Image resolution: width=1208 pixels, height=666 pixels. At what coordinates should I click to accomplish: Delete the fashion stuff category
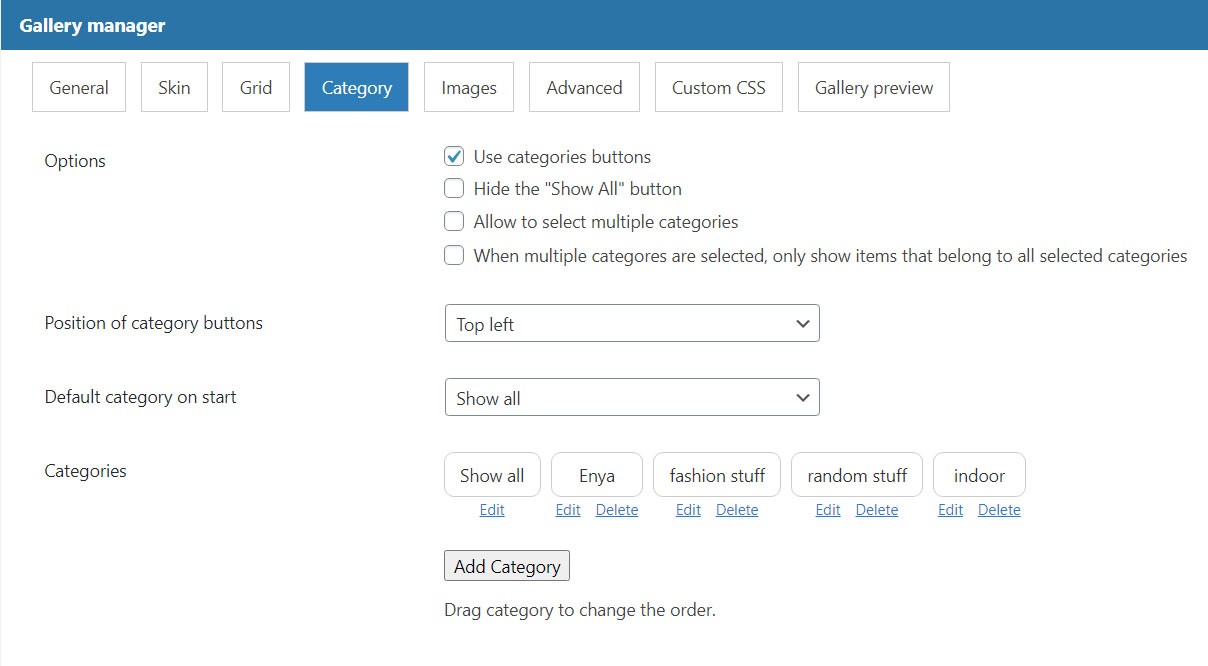coord(737,510)
